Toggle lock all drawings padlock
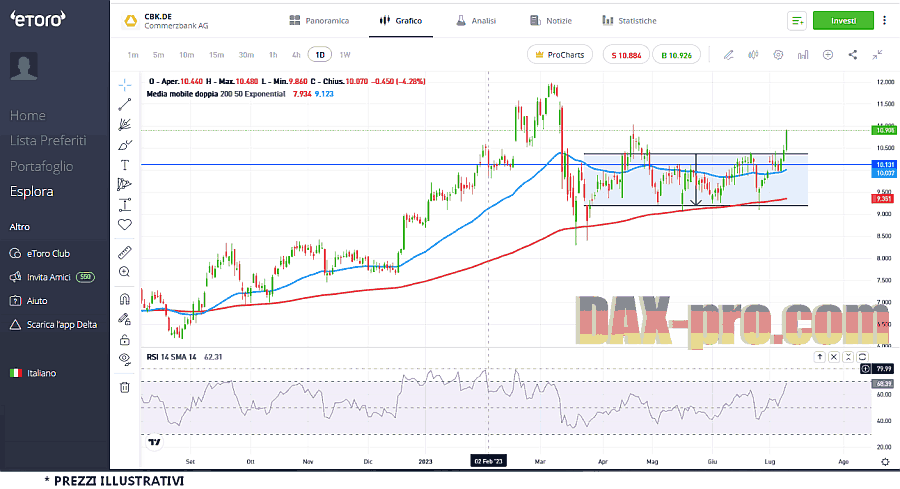This screenshot has height=489, width=900. tap(125, 340)
